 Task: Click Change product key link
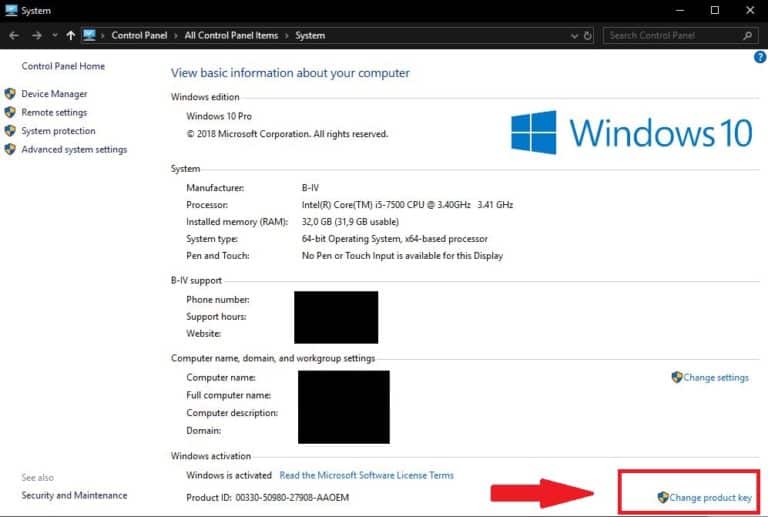710,497
